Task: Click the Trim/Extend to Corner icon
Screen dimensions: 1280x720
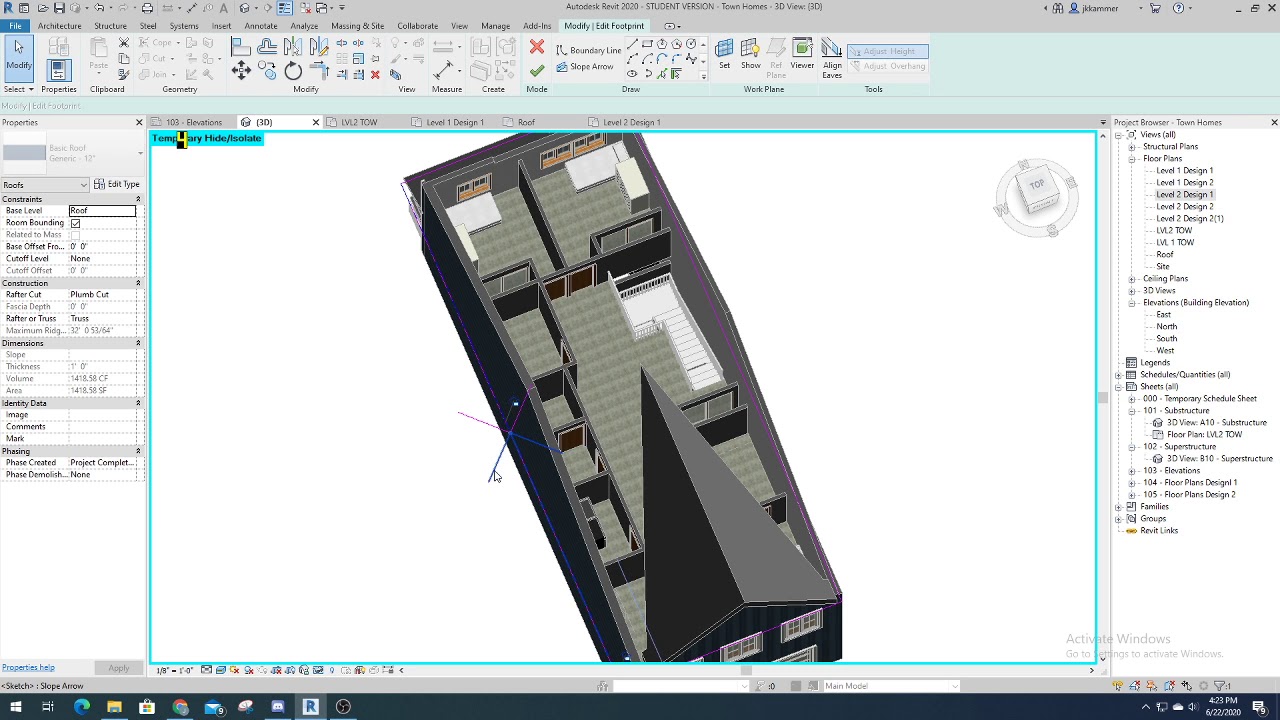Action: tap(320, 70)
